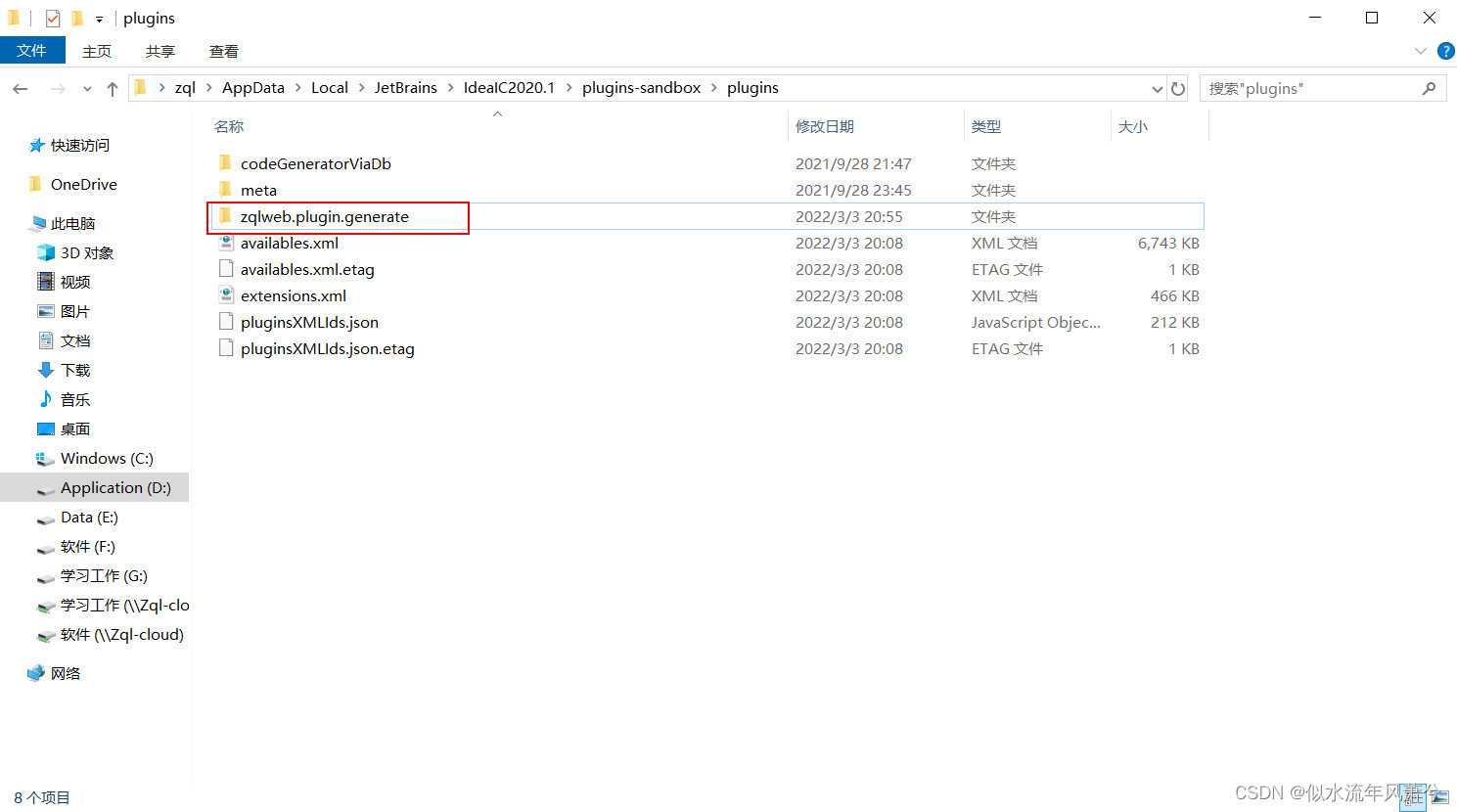Switch to the 主页 ribbon tab
1457x812 pixels.
(97, 51)
